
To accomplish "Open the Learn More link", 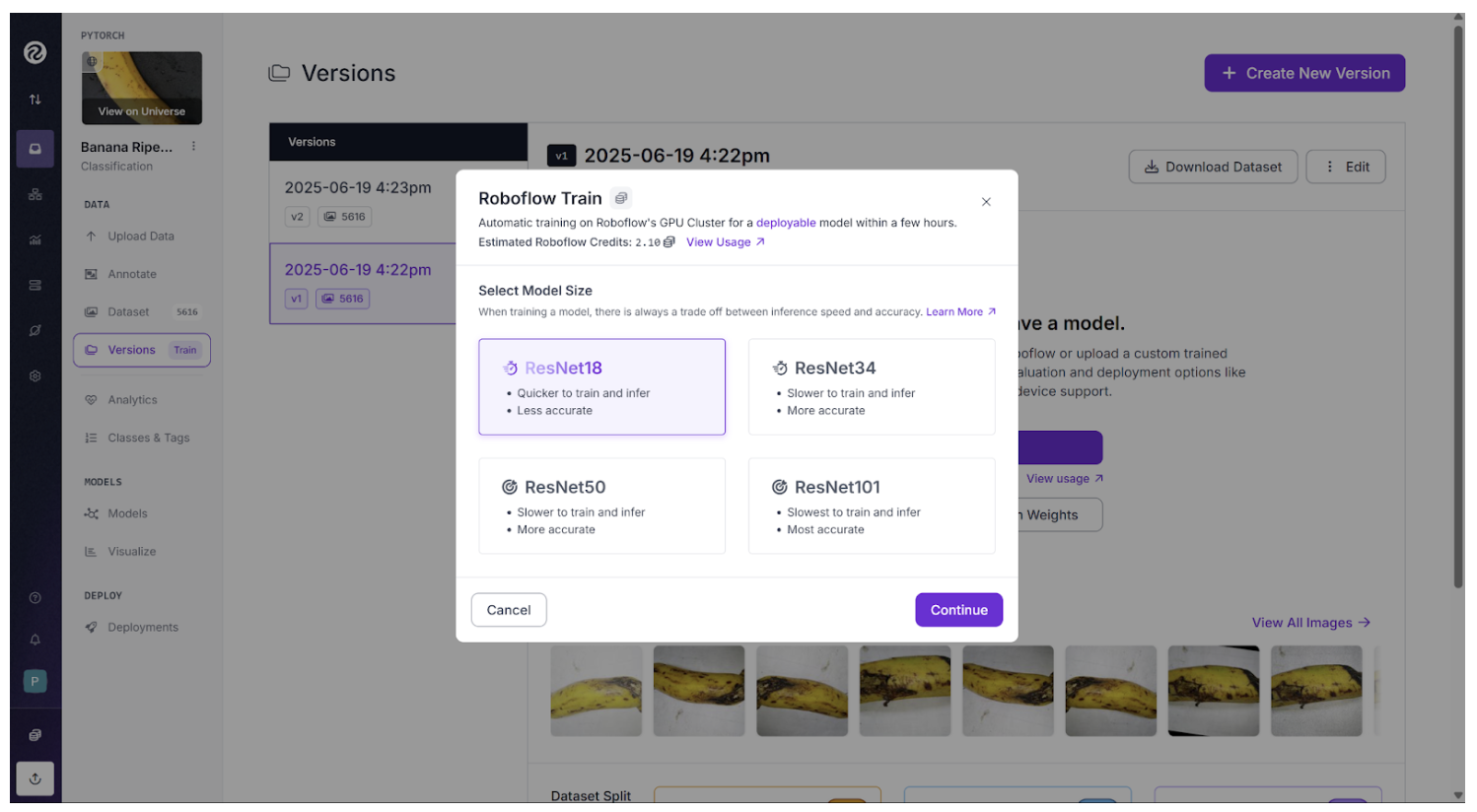I will tap(960, 312).
